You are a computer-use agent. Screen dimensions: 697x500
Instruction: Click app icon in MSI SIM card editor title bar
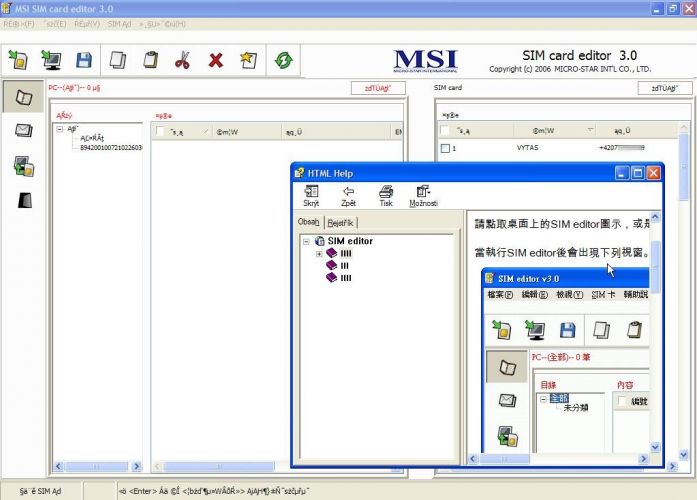pos(6,8)
